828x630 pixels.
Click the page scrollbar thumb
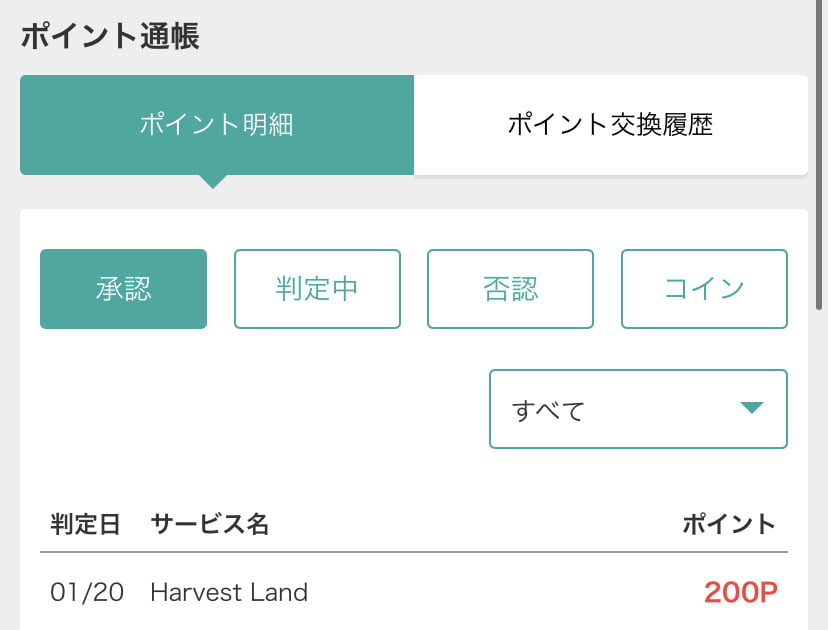pyautogui.click(x=818, y=155)
